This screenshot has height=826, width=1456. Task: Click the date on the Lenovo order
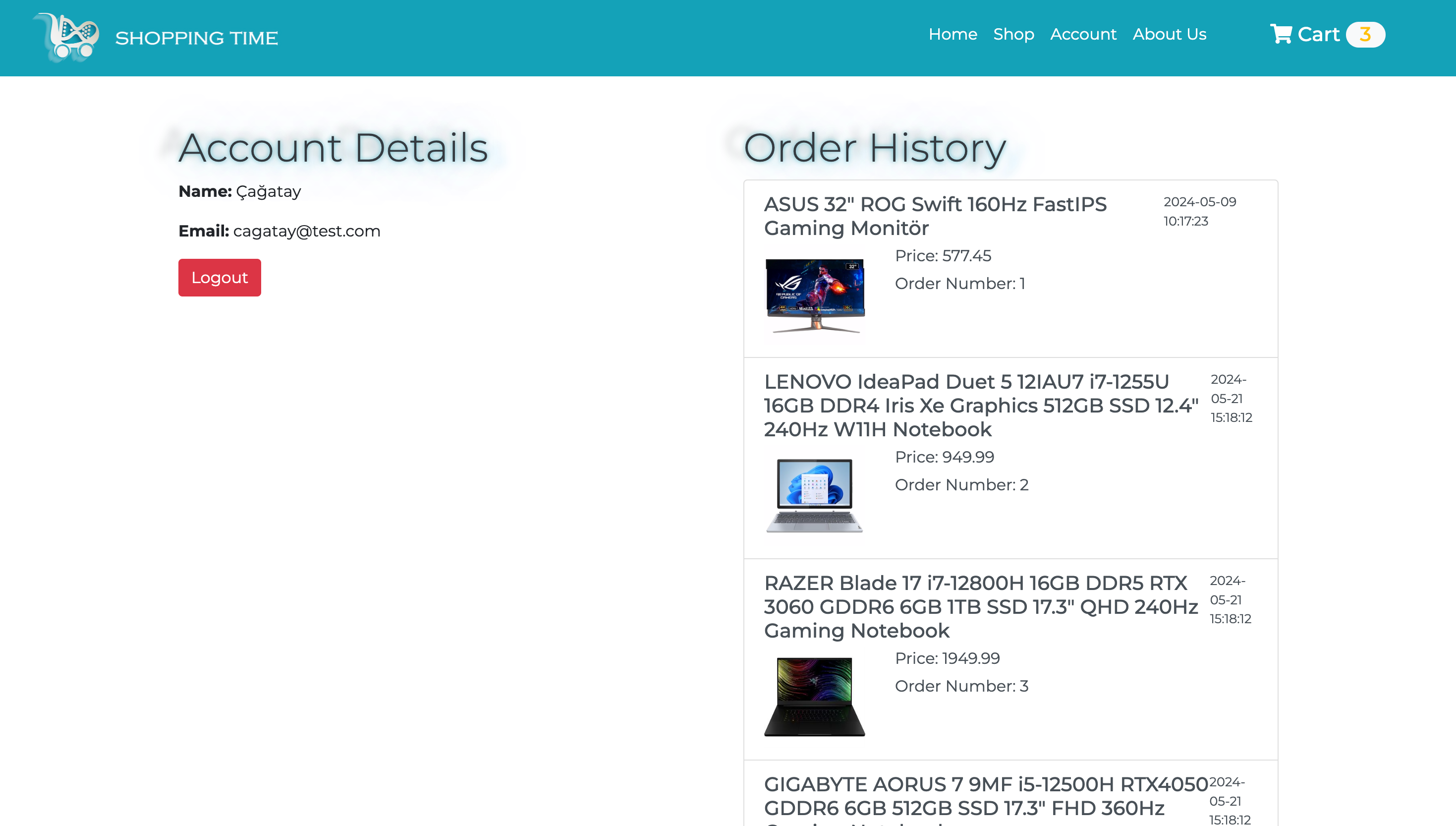[x=1231, y=398]
